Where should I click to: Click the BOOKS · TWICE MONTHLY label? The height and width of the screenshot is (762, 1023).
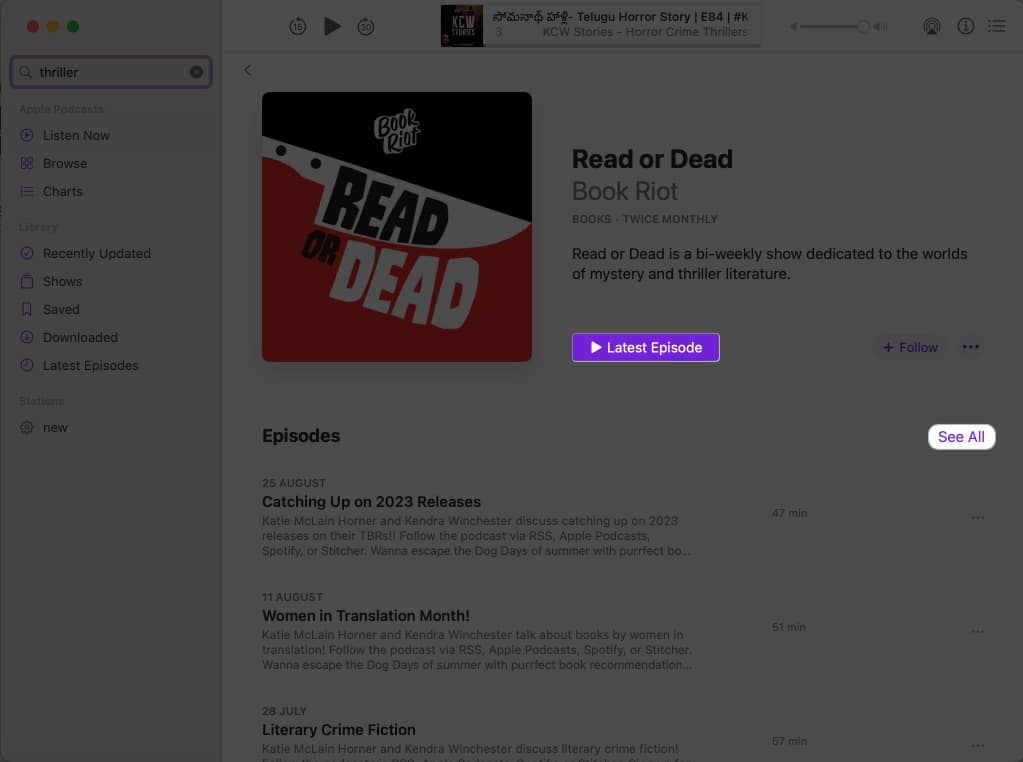(645, 219)
